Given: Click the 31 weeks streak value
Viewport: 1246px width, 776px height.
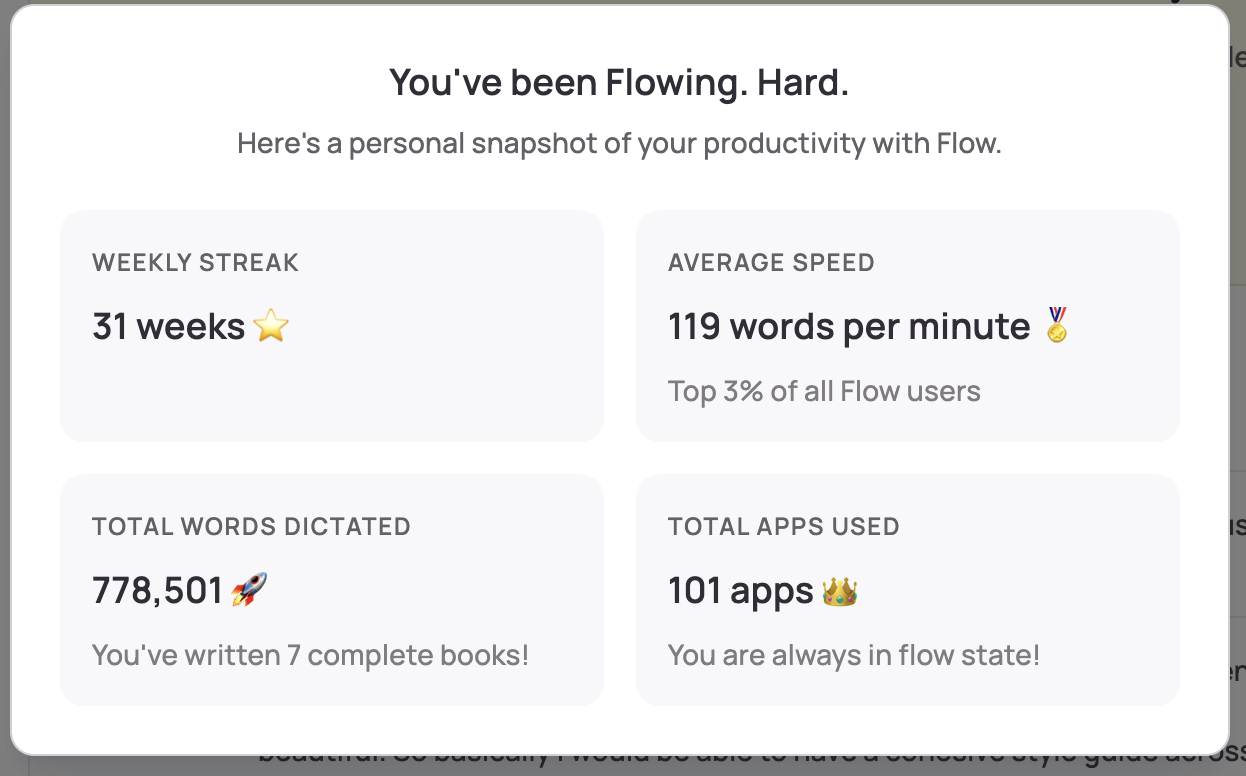Looking at the screenshot, I should point(166,325).
